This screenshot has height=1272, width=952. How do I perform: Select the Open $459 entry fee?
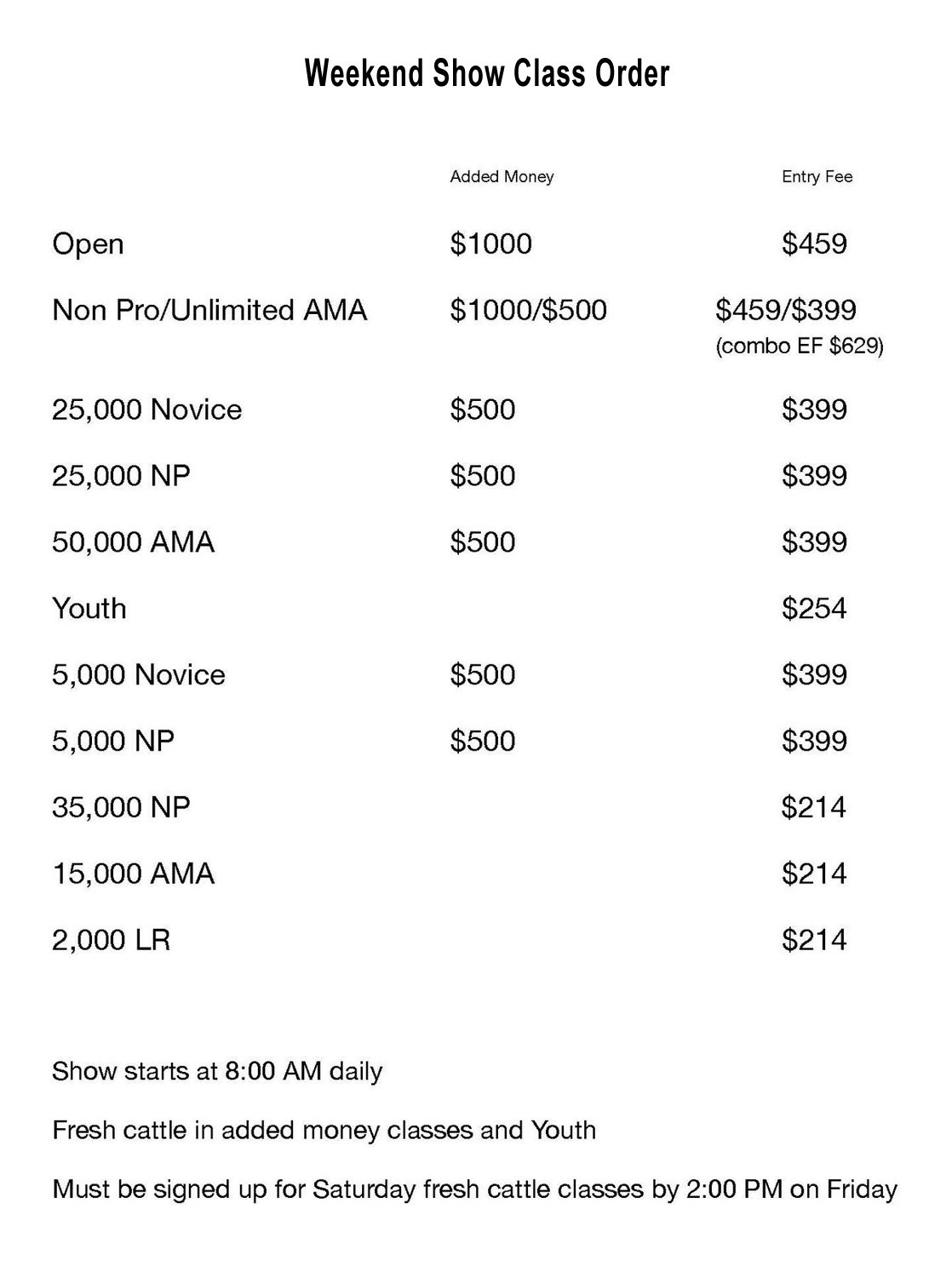click(814, 244)
